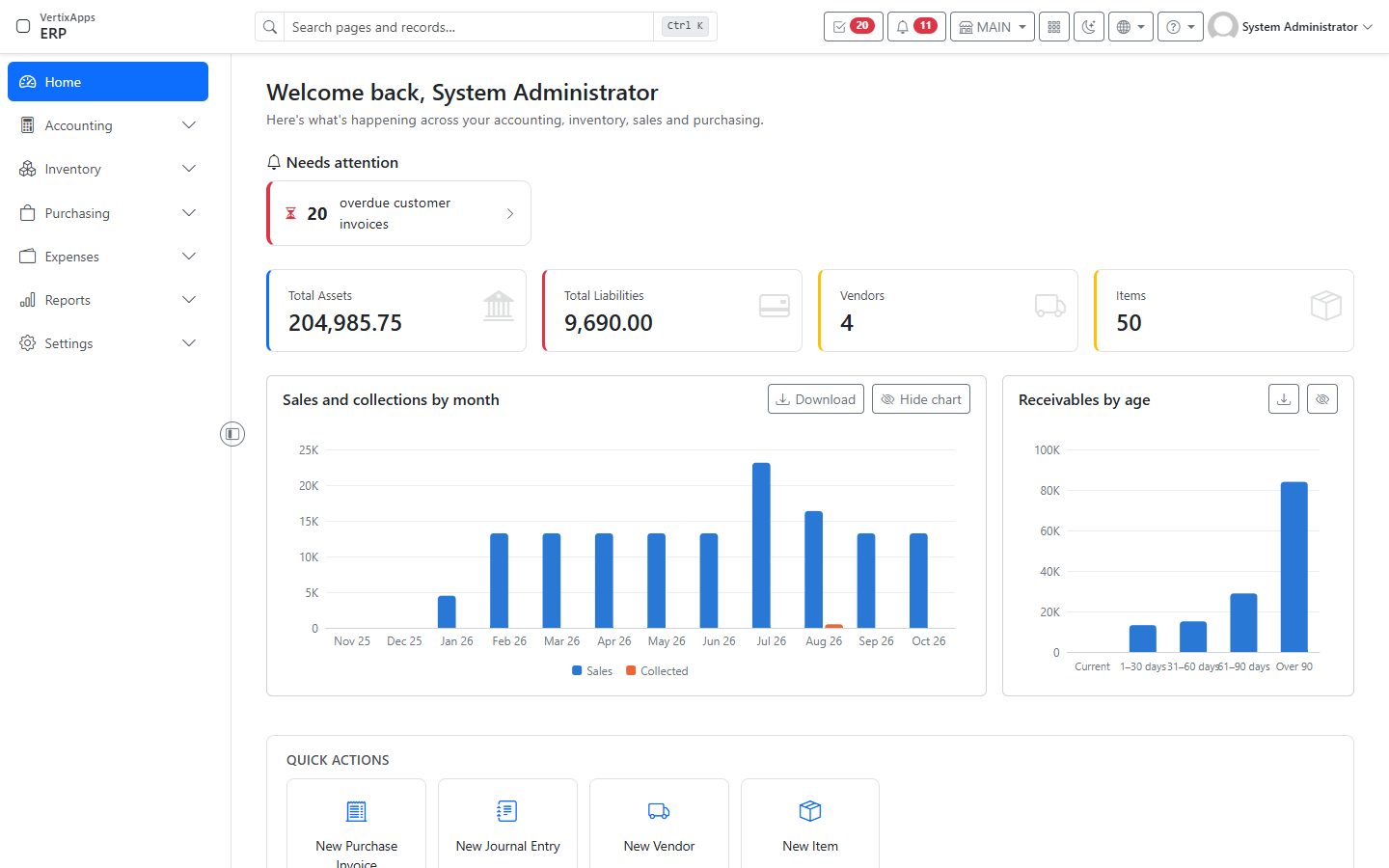Open the Expenses sidebar menu

(x=108, y=257)
